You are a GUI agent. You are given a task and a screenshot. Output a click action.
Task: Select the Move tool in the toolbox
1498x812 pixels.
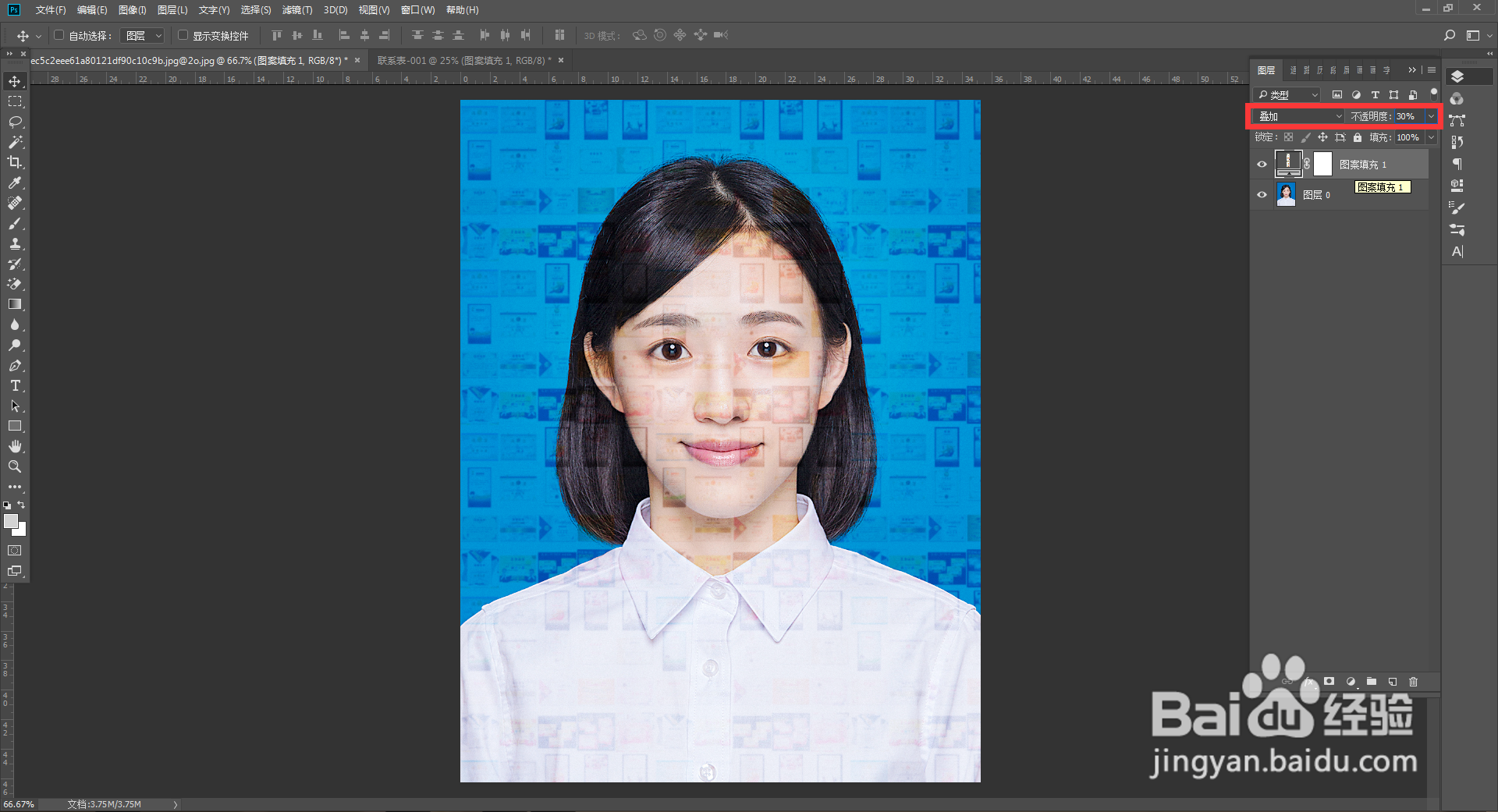pyautogui.click(x=15, y=82)
